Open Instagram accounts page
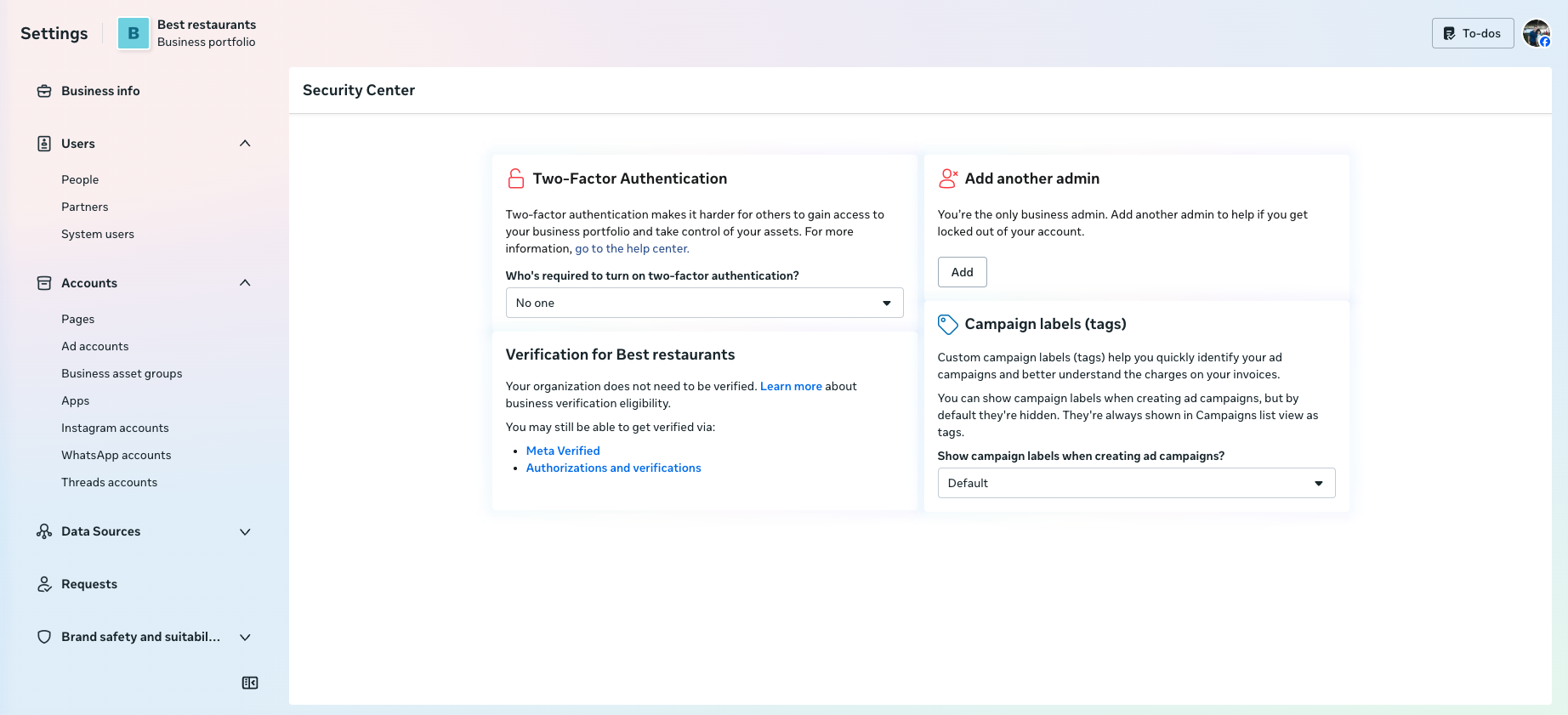The image size is (1568, 715). (115, 428)
